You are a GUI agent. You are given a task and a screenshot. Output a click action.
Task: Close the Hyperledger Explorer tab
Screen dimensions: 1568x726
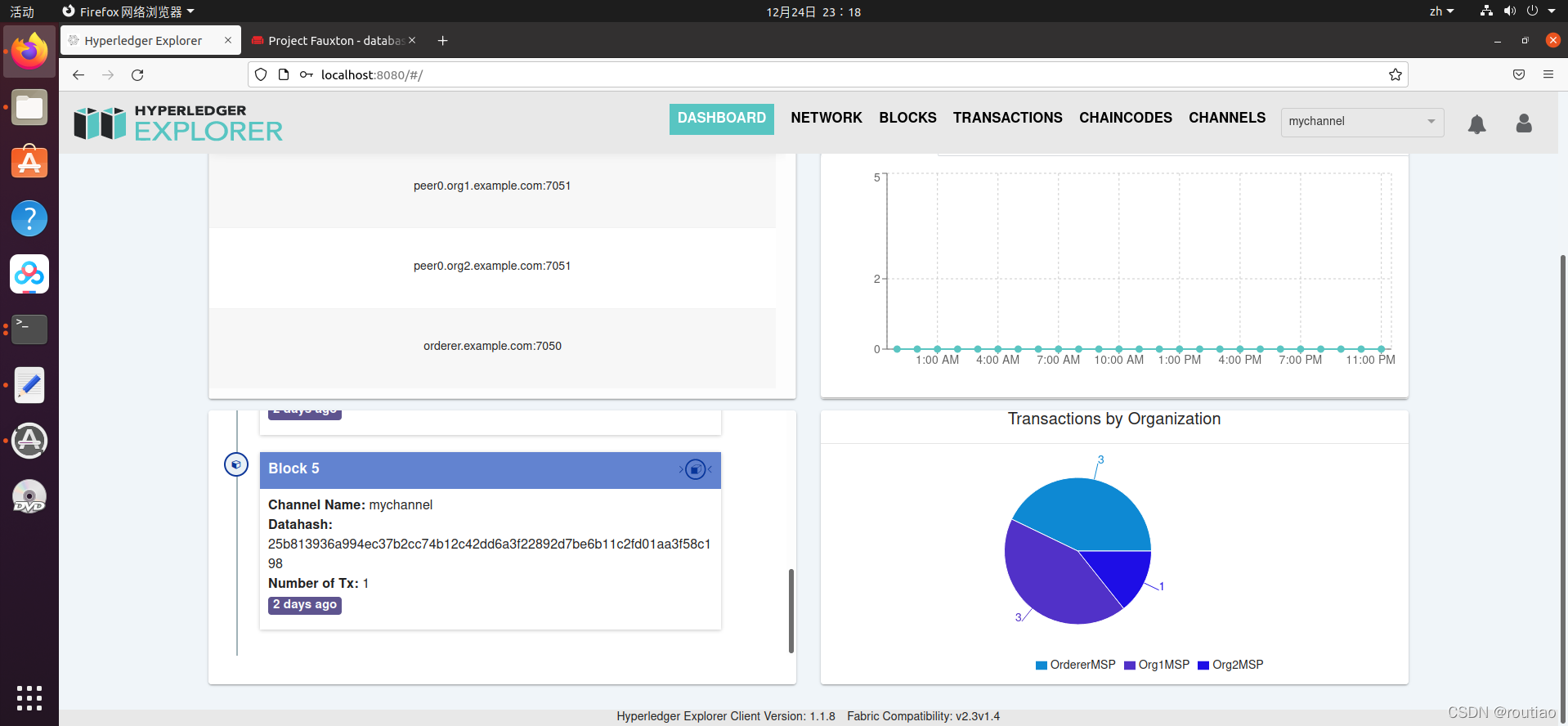[228, 40]
